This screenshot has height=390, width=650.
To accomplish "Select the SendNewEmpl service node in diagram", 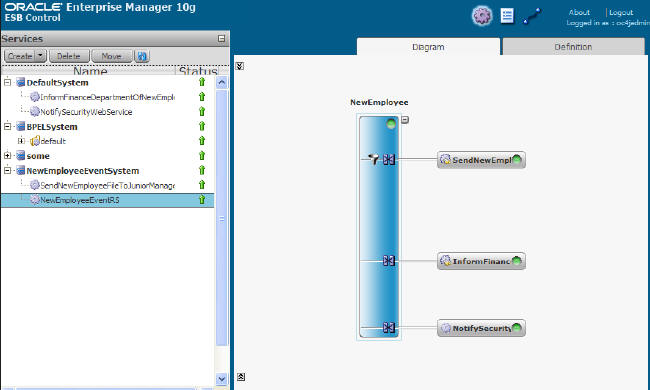I will click(x=481, y=160).
